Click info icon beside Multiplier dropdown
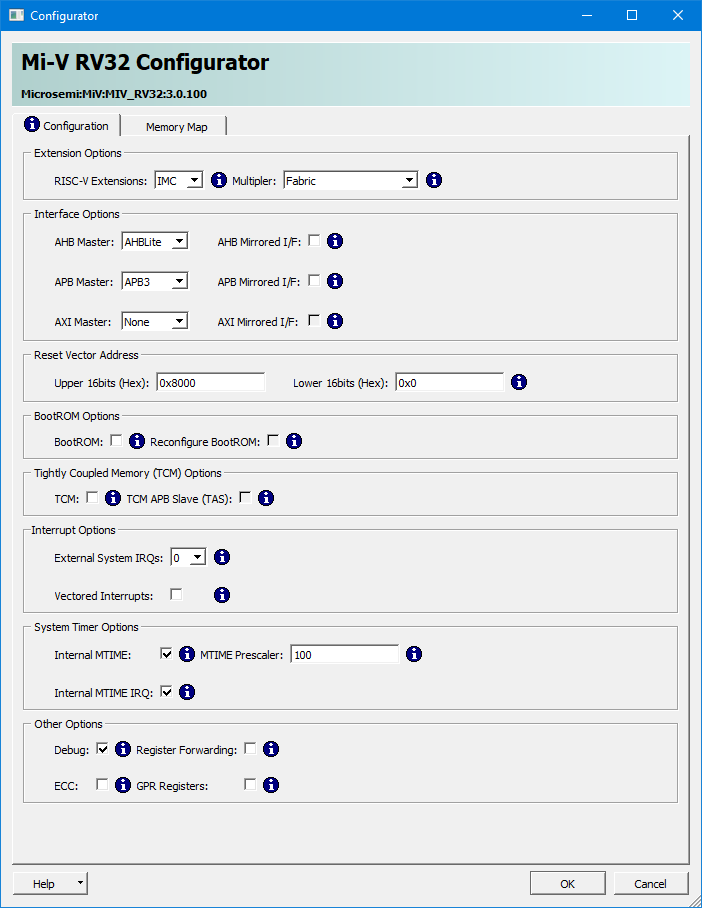This screenshot has height=908, width=702. (x=434, y=180)
